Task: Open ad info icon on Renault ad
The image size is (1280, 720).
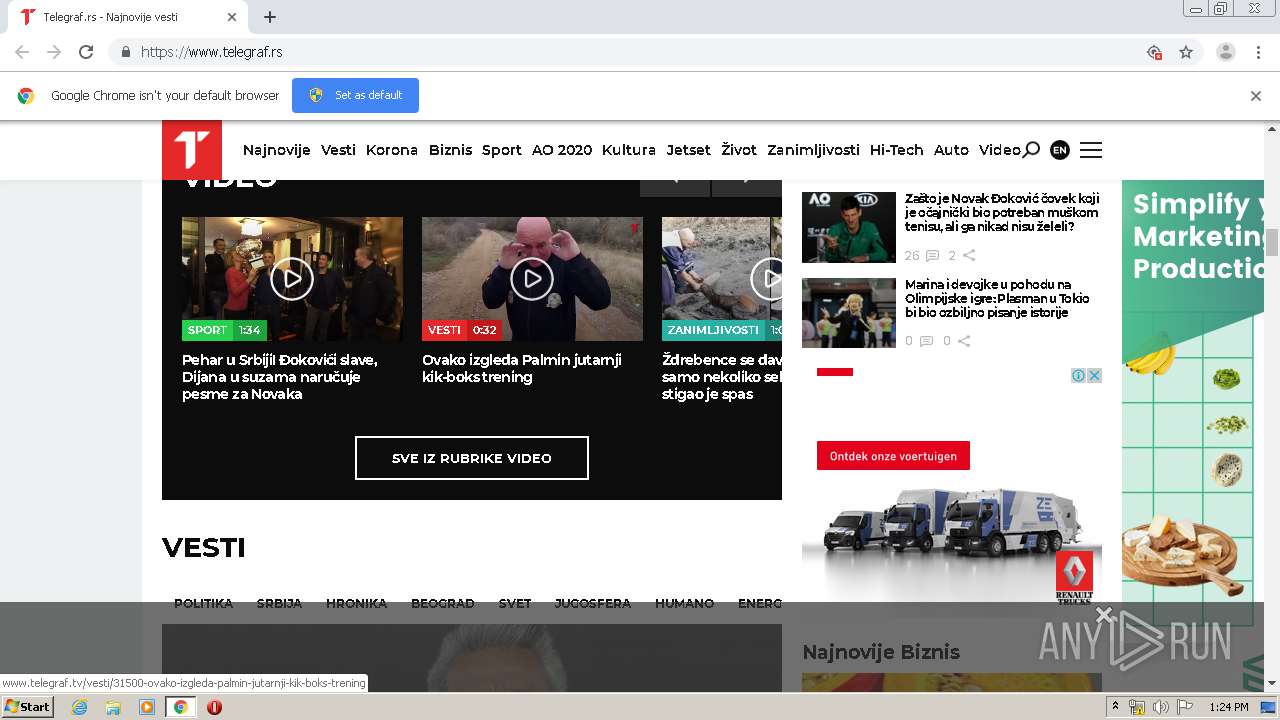Action: [x=1079, y=376]
